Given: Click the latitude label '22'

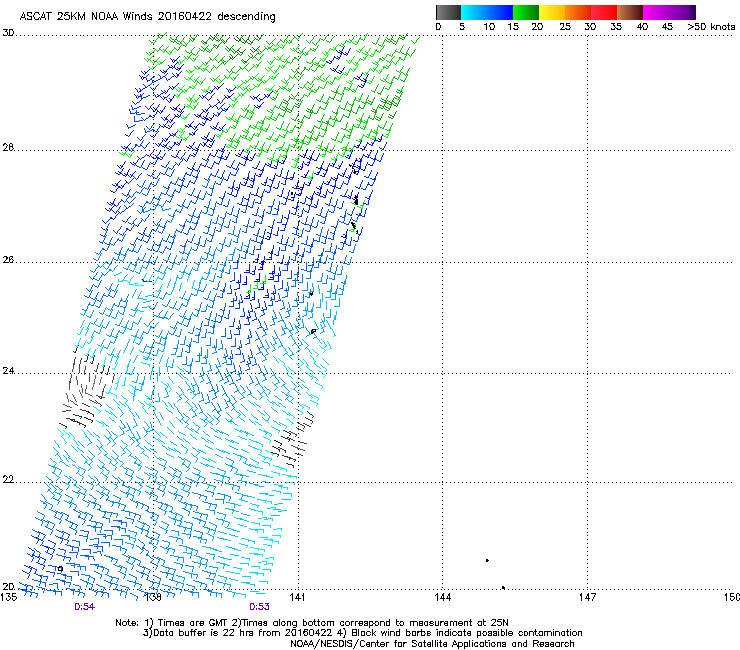Looking at the screenshot, I should (8, 480).
